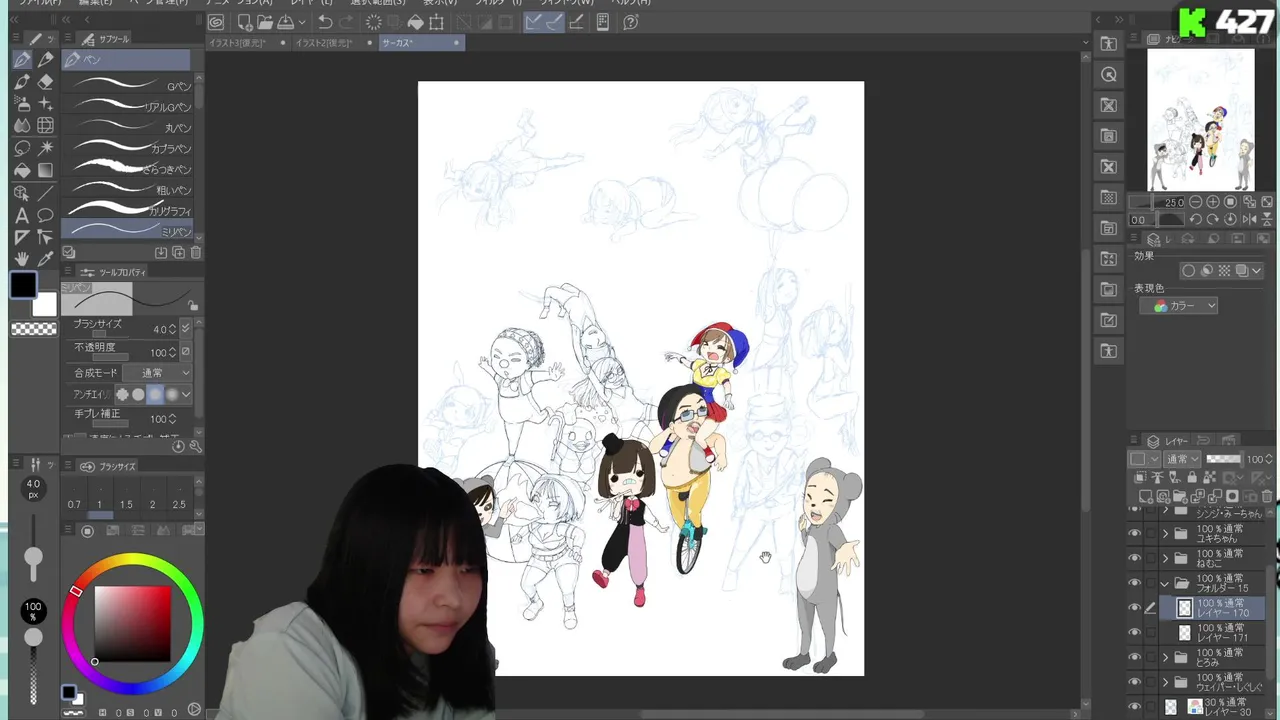Open the layer blend mode 通常 dropdown
The image size is (1280, 720).
1183,459
